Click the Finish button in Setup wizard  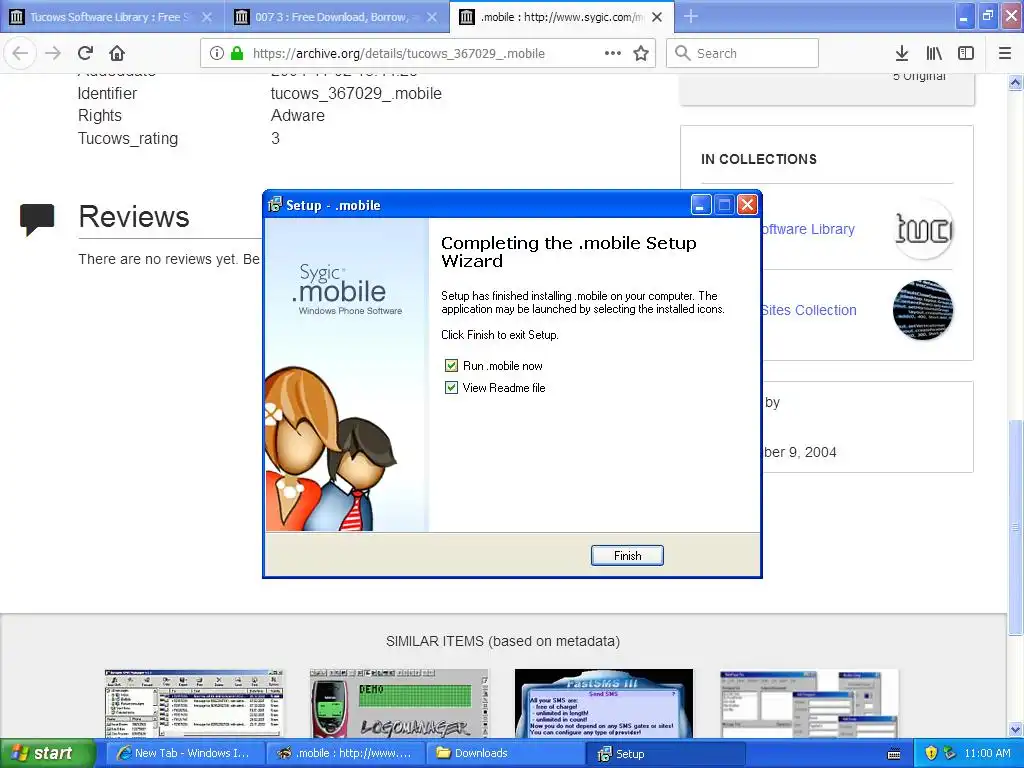point(627,556)
